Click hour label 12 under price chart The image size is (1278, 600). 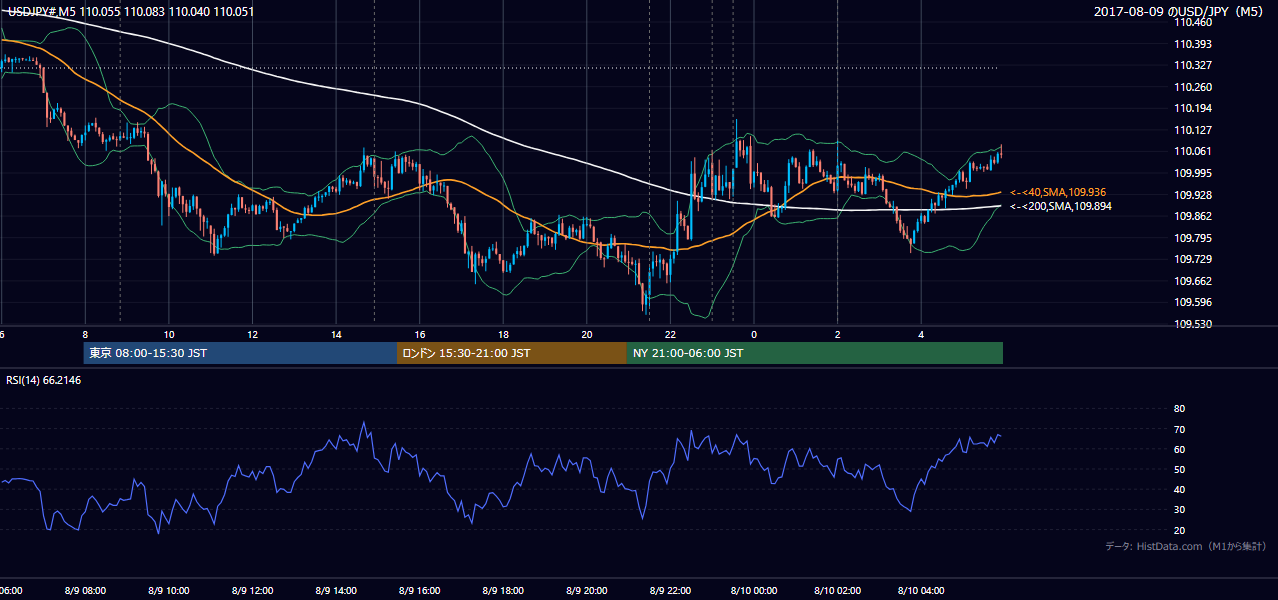253,334
